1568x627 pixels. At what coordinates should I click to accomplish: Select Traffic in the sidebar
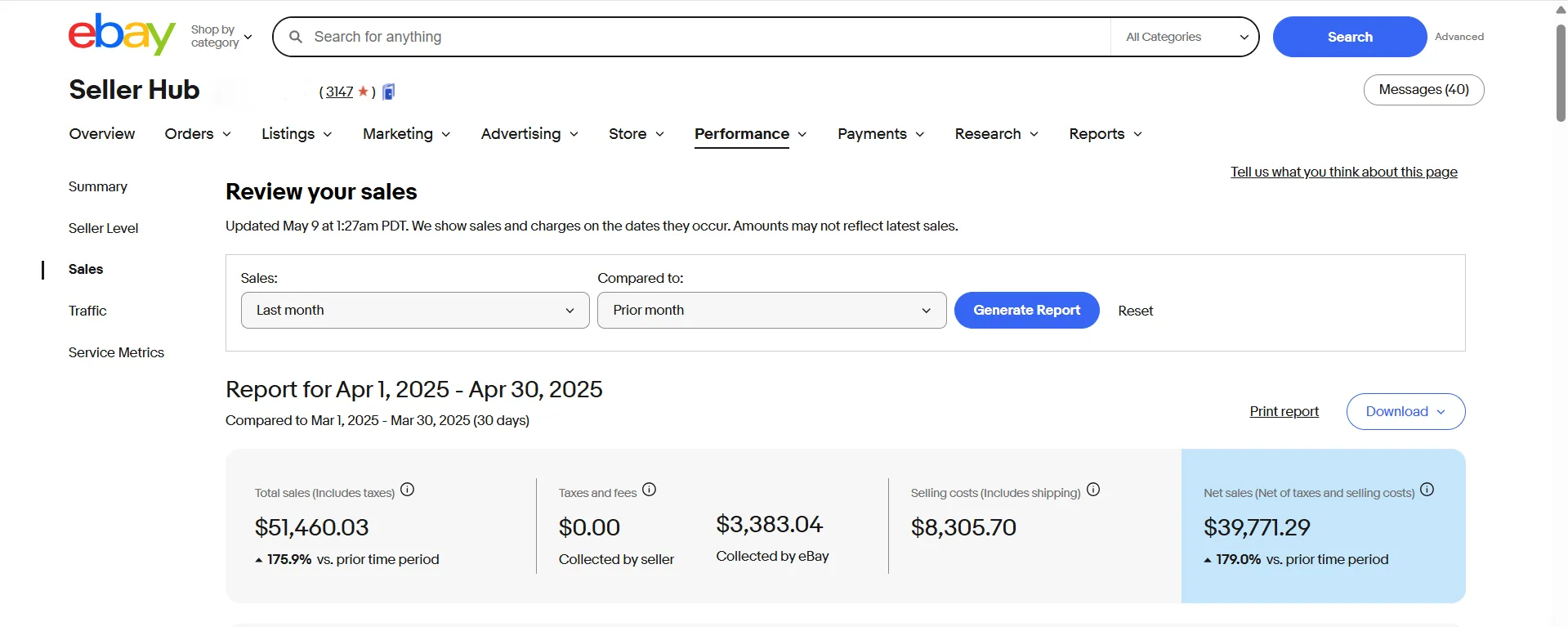click(x=87, y=311)
